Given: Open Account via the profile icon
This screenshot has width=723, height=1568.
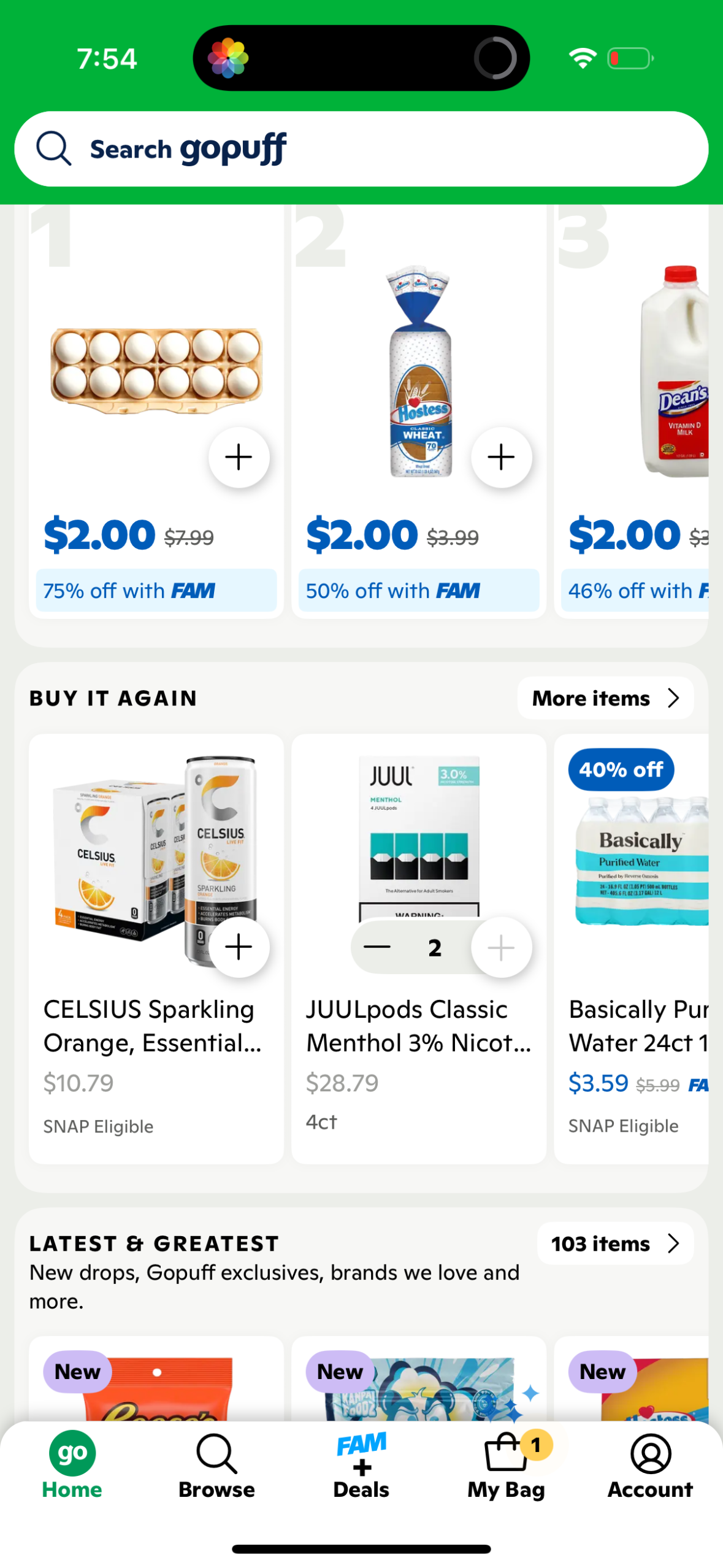Looking at the screenshot, I should click(x=649, y=1453).
